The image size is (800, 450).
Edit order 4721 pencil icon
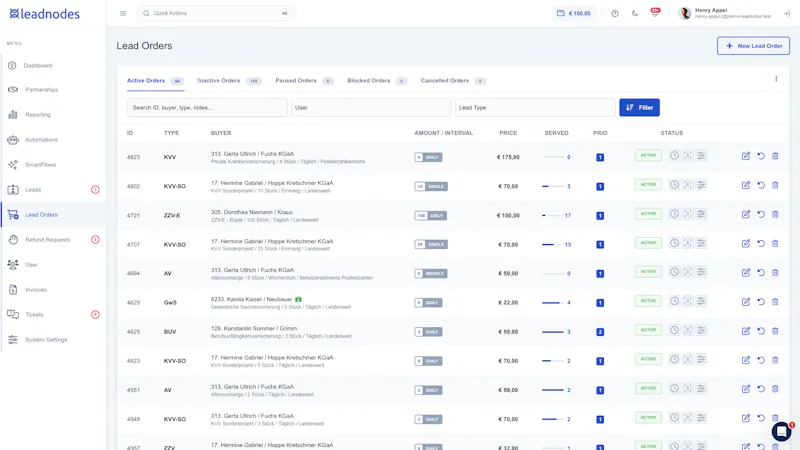pos(745,214)
